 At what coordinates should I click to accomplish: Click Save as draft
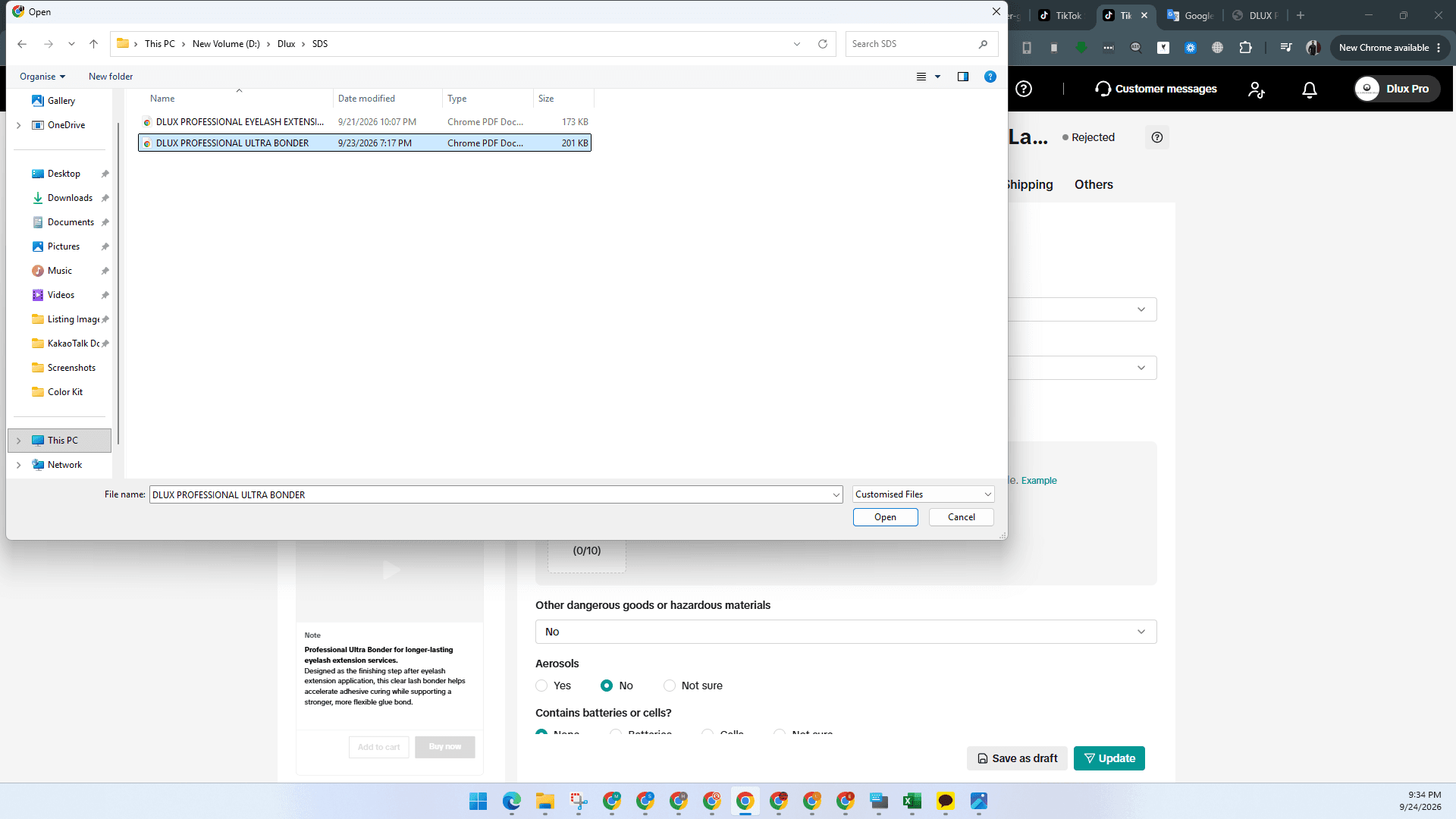point(1017,758)
